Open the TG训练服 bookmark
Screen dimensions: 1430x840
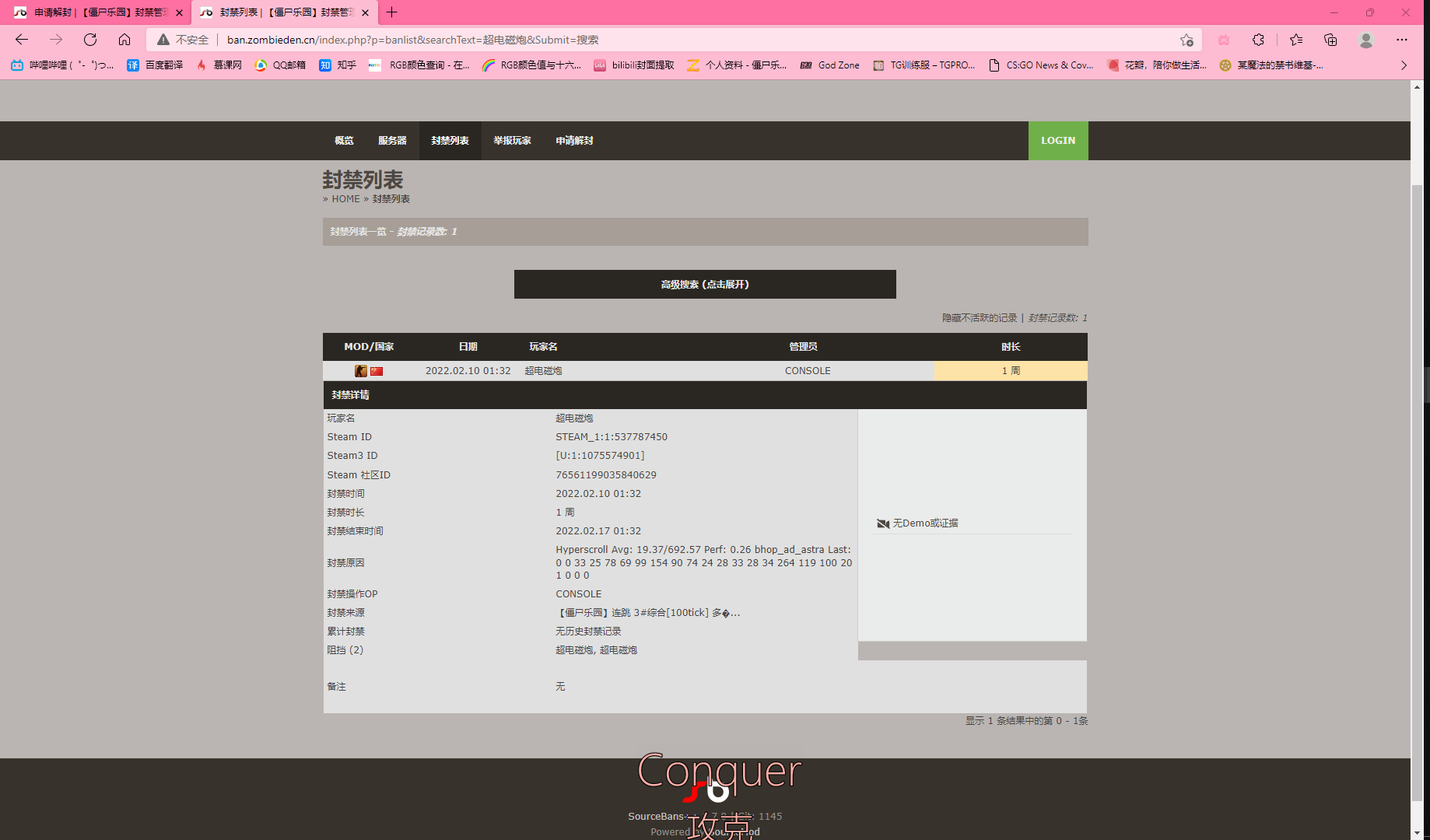[924, 65]
